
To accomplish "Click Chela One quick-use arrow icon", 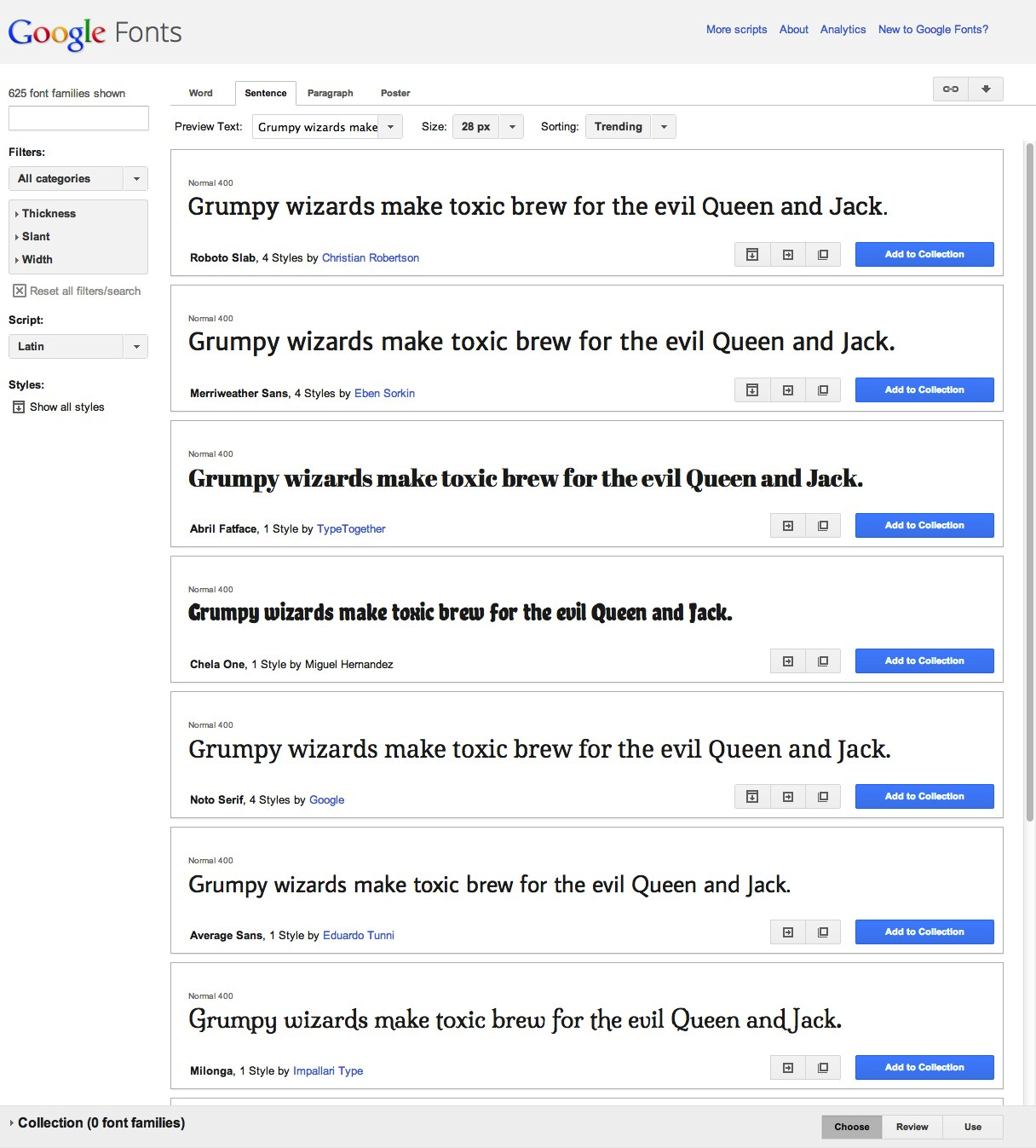I will [788, 661].
